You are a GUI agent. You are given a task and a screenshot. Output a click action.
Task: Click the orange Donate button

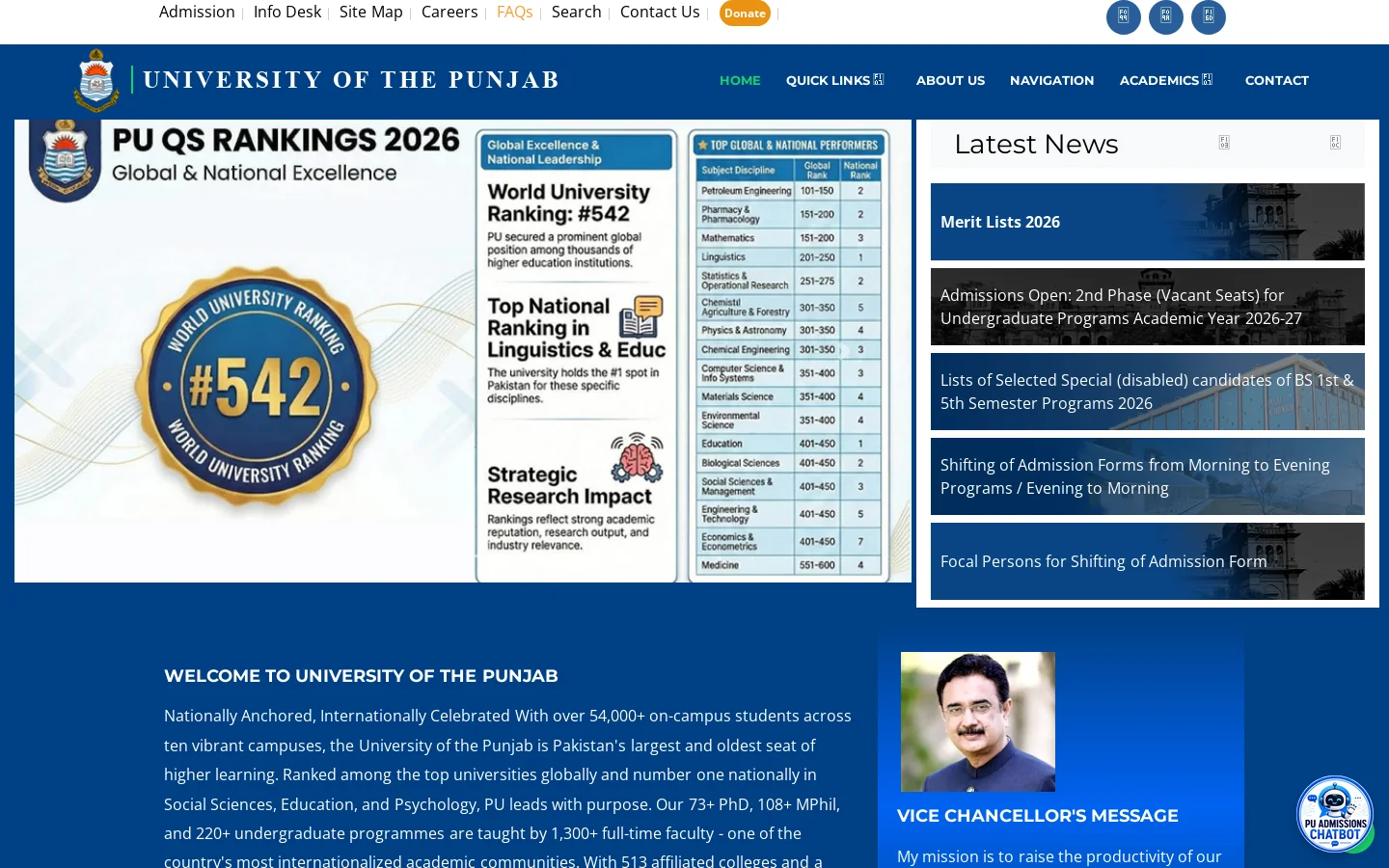point(745,13)
